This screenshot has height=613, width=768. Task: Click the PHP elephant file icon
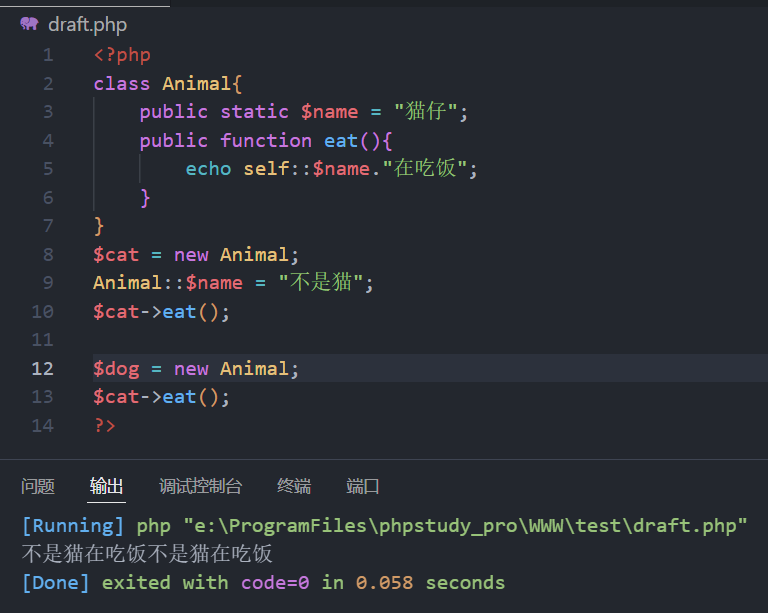click(30, 25)
